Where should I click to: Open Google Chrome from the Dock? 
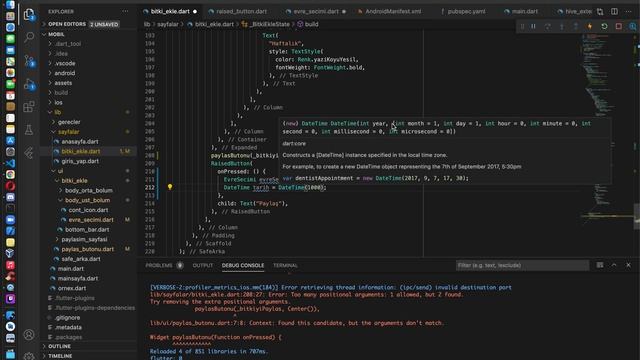tap(10, 174)
